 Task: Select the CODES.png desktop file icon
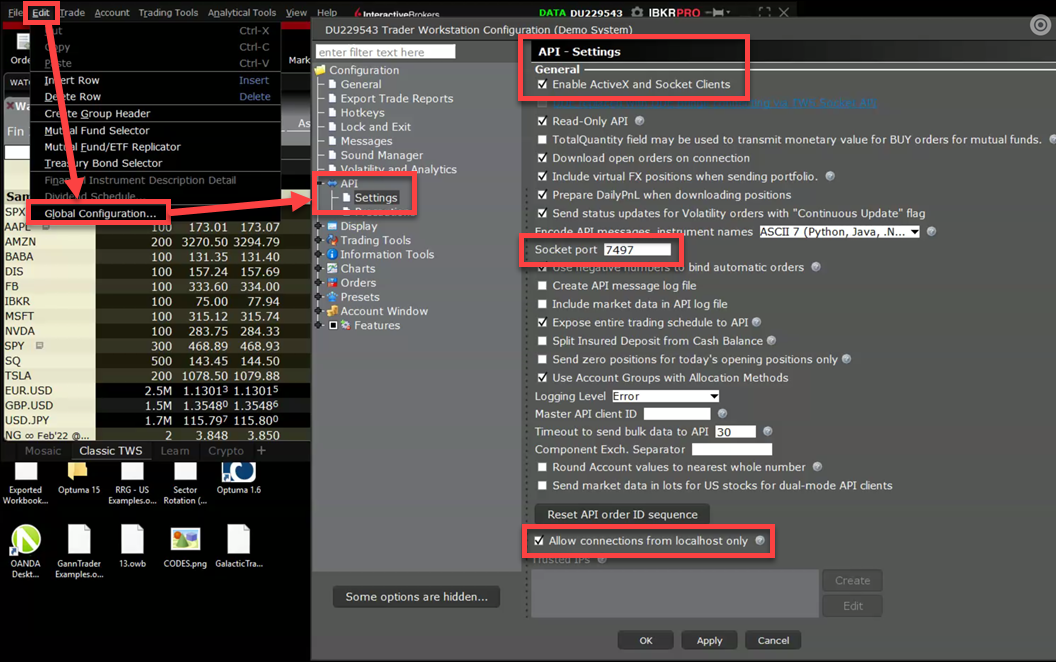[185, 540]
